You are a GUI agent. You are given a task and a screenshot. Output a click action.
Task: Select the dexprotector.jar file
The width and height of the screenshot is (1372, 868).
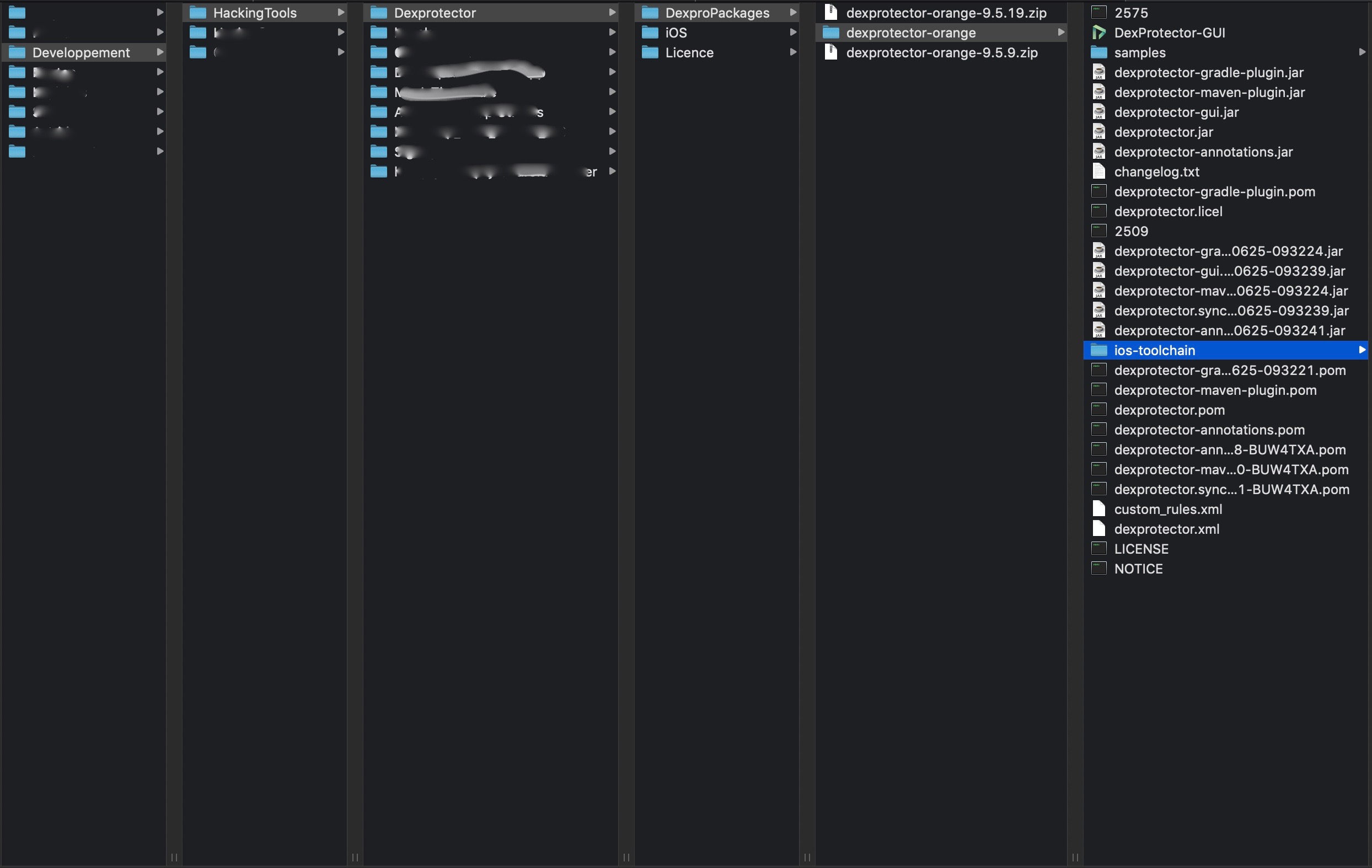[x=1163, y=132]
